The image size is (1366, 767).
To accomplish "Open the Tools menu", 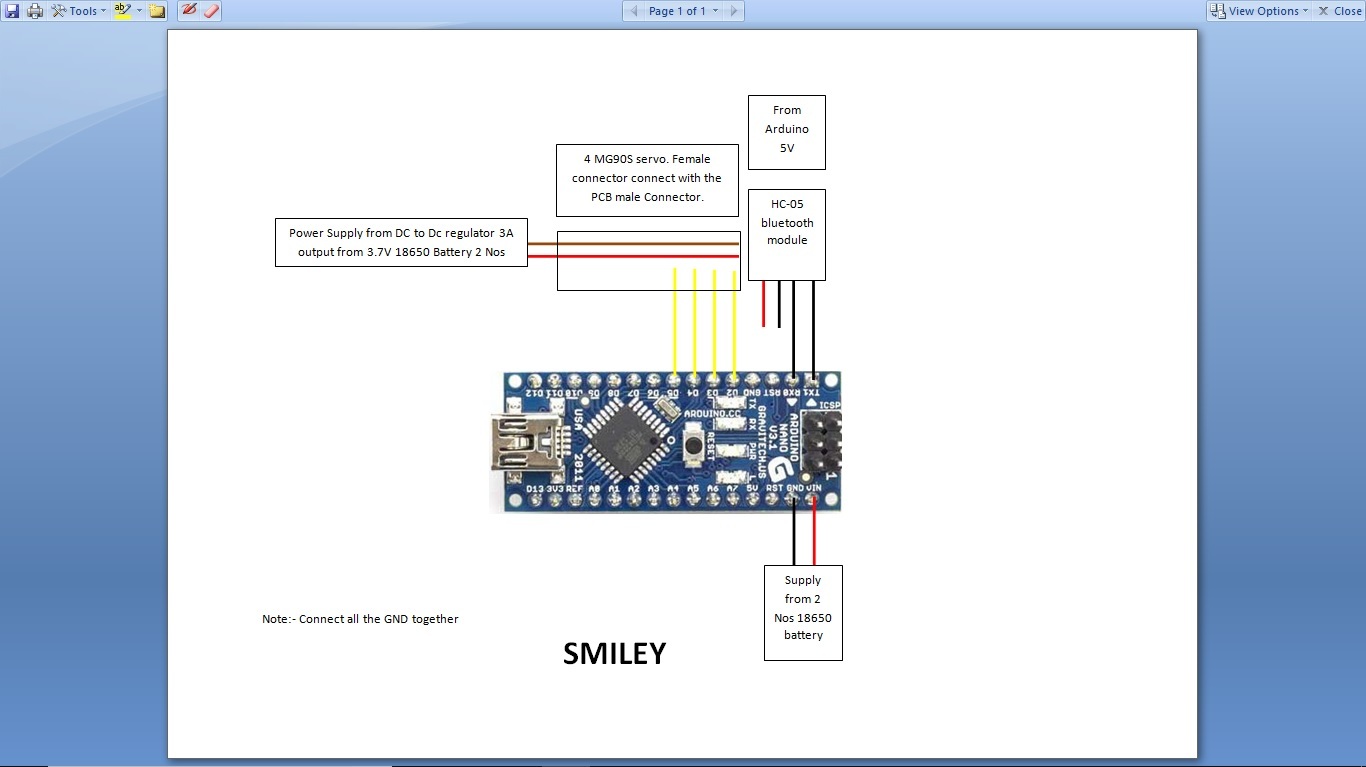I will (78, 11).
